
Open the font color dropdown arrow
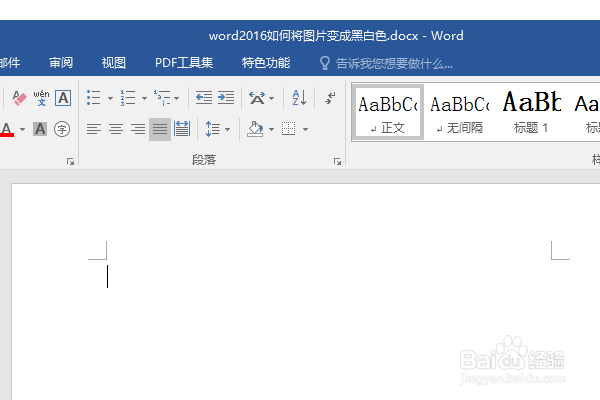[x=23, y=129]
